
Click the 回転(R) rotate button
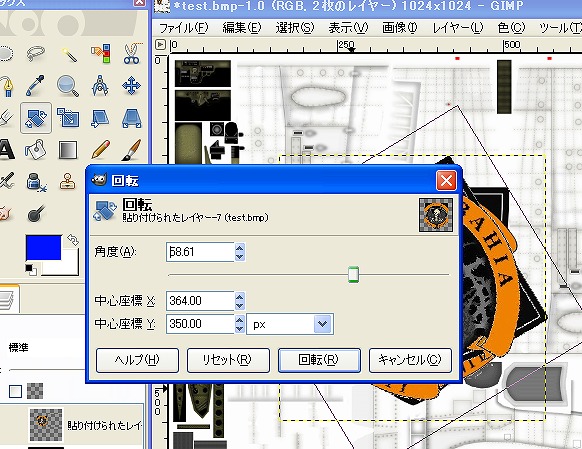(319, 360)
